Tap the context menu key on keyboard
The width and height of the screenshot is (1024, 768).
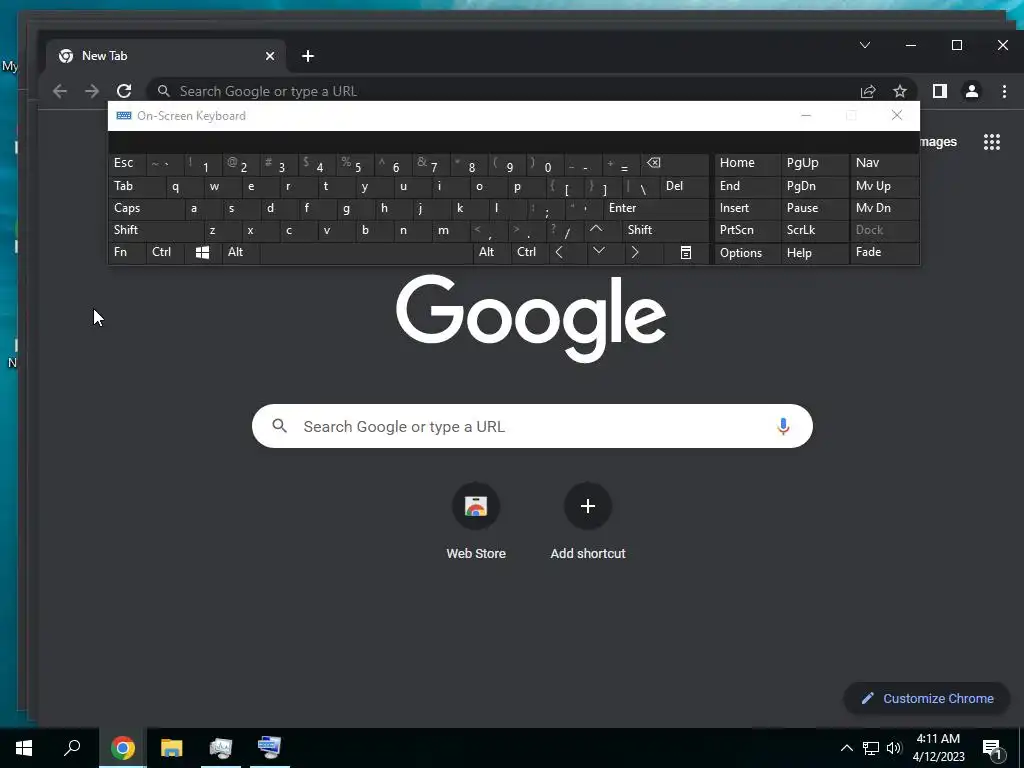point(686,253)
